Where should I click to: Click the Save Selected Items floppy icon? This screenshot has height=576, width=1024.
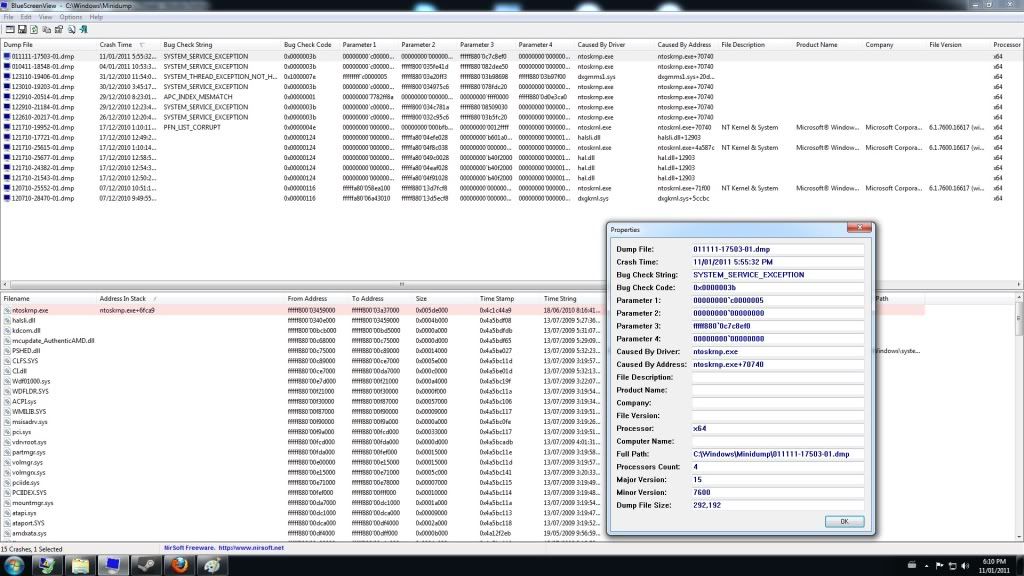click(x=22, y=29)
